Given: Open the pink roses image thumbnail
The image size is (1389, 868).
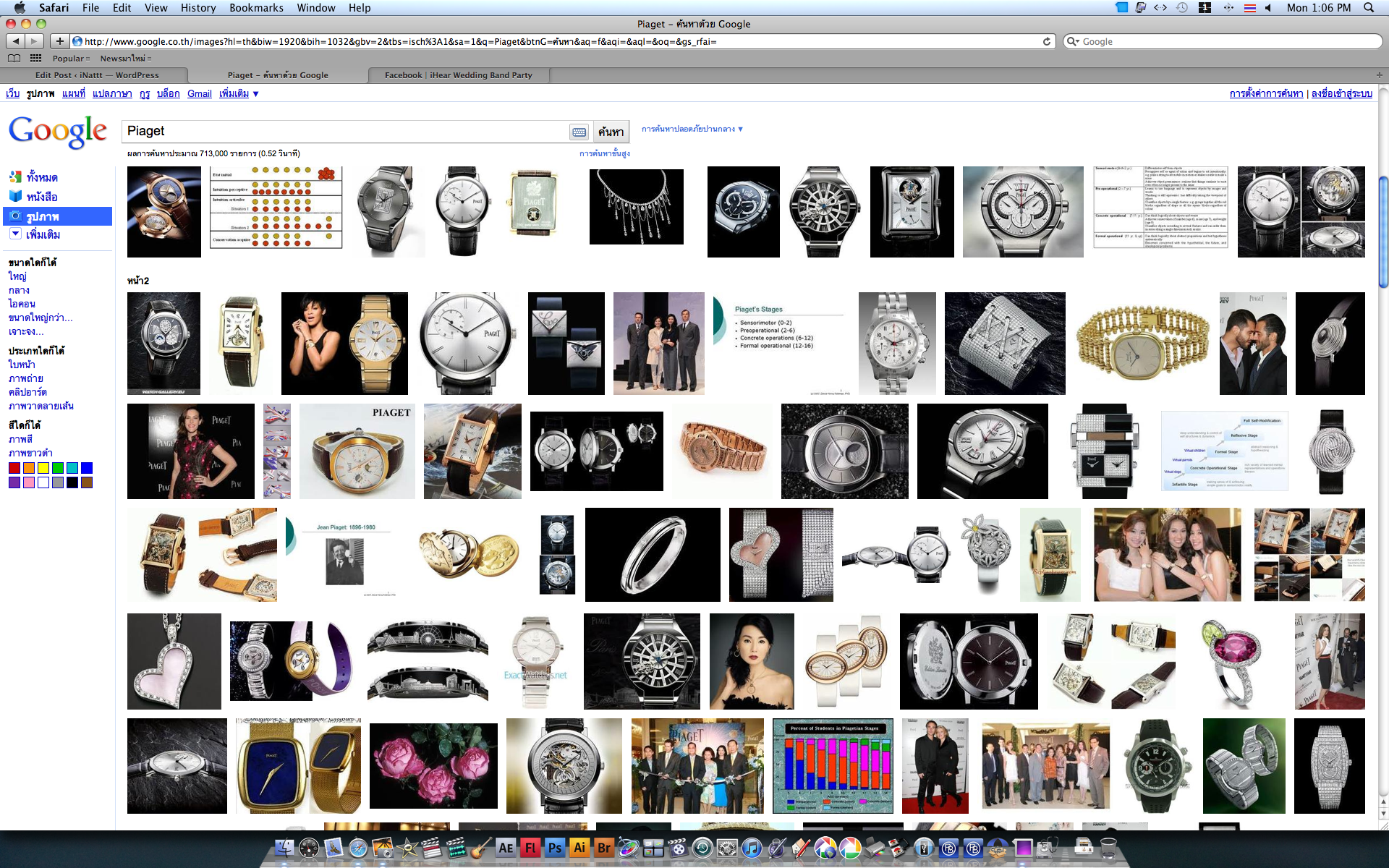Looking at the screenshot, I should coord(433,766).
